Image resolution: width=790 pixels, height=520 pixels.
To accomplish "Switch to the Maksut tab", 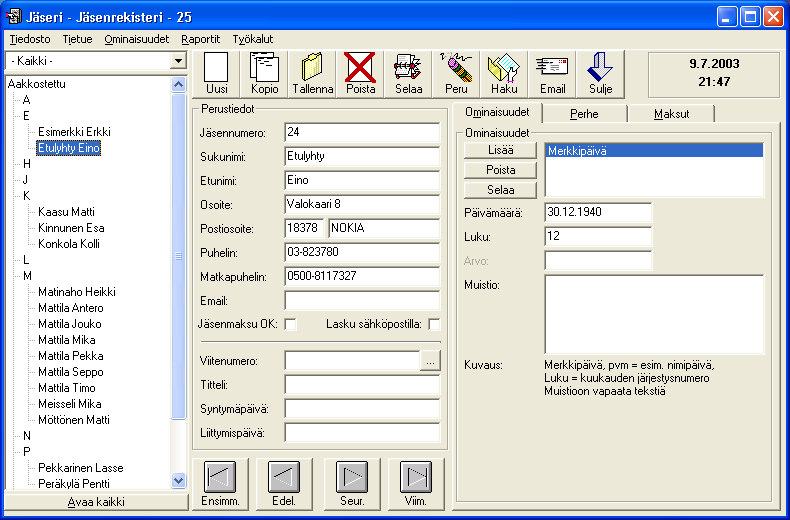I will pos(671,114).
